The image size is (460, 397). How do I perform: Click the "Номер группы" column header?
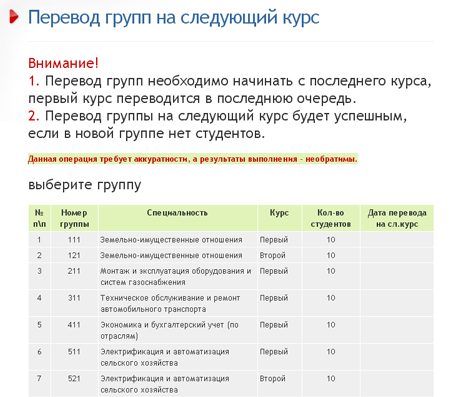click(x=74, y=218)
